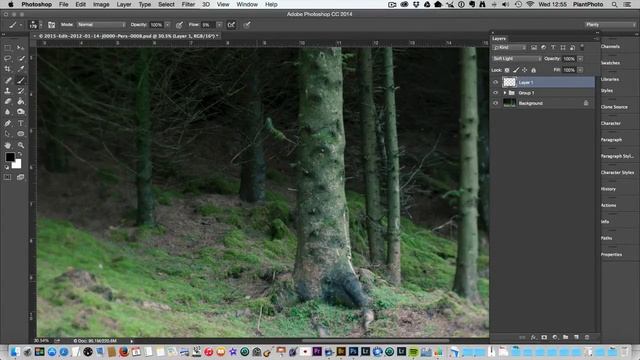Swap foreground and background colors
The height and width of the screenshot is (360, 640).
[20, 154]
